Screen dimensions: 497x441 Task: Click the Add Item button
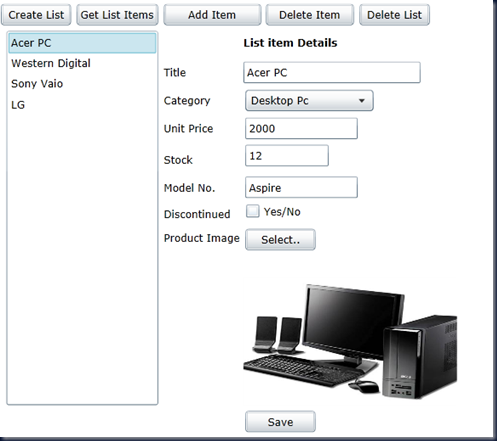coord(212,15)
